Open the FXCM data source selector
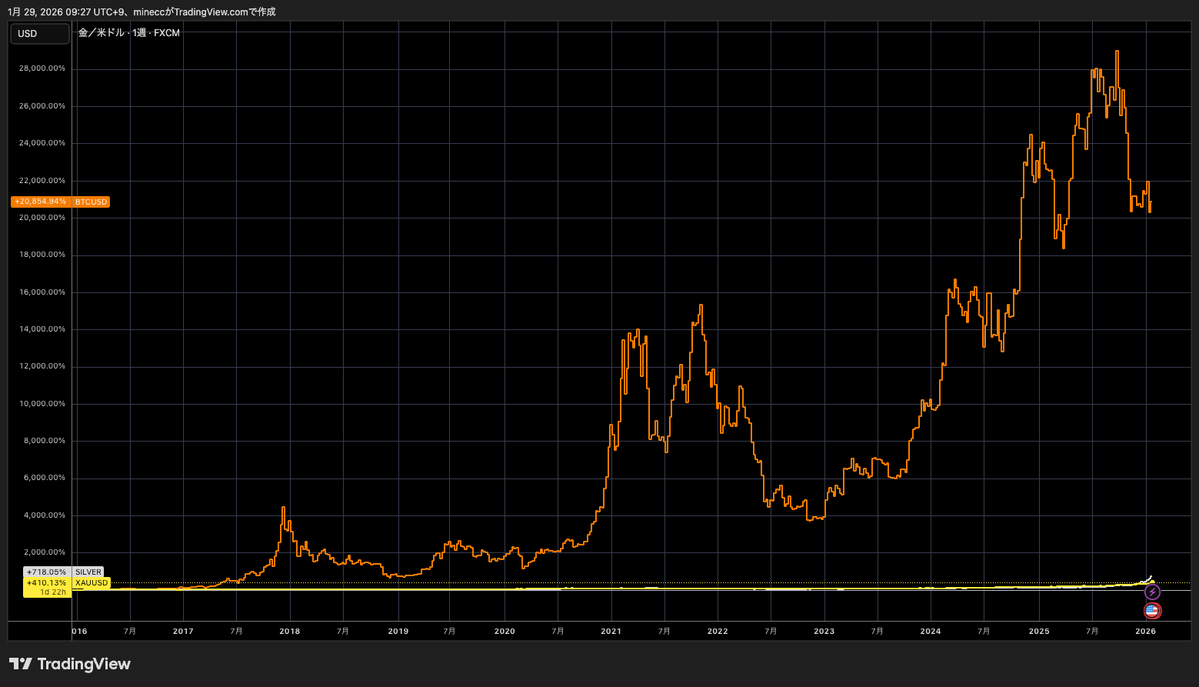 pyautogui.click(x=167, y=32)
